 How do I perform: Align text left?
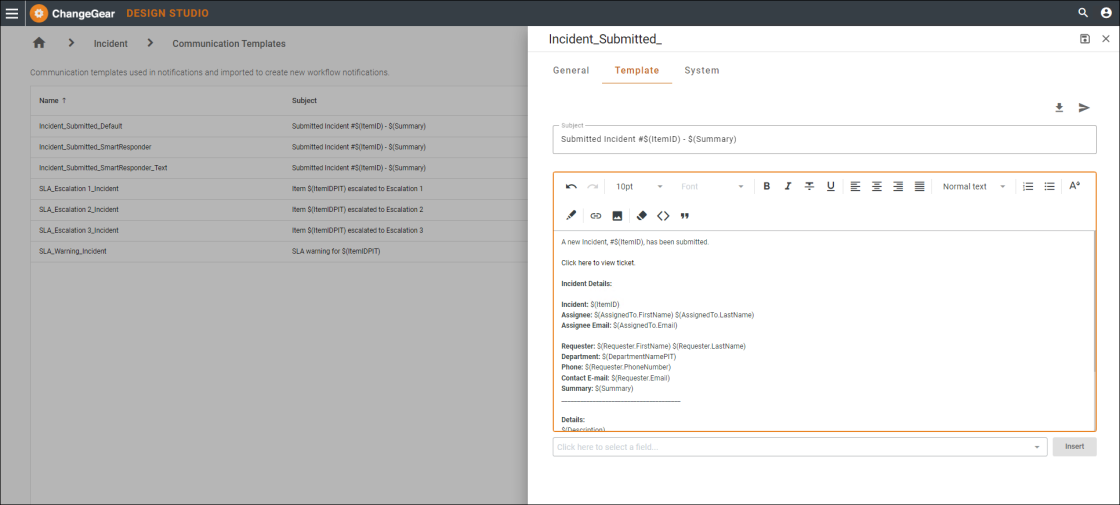click(x=855, y=186)
